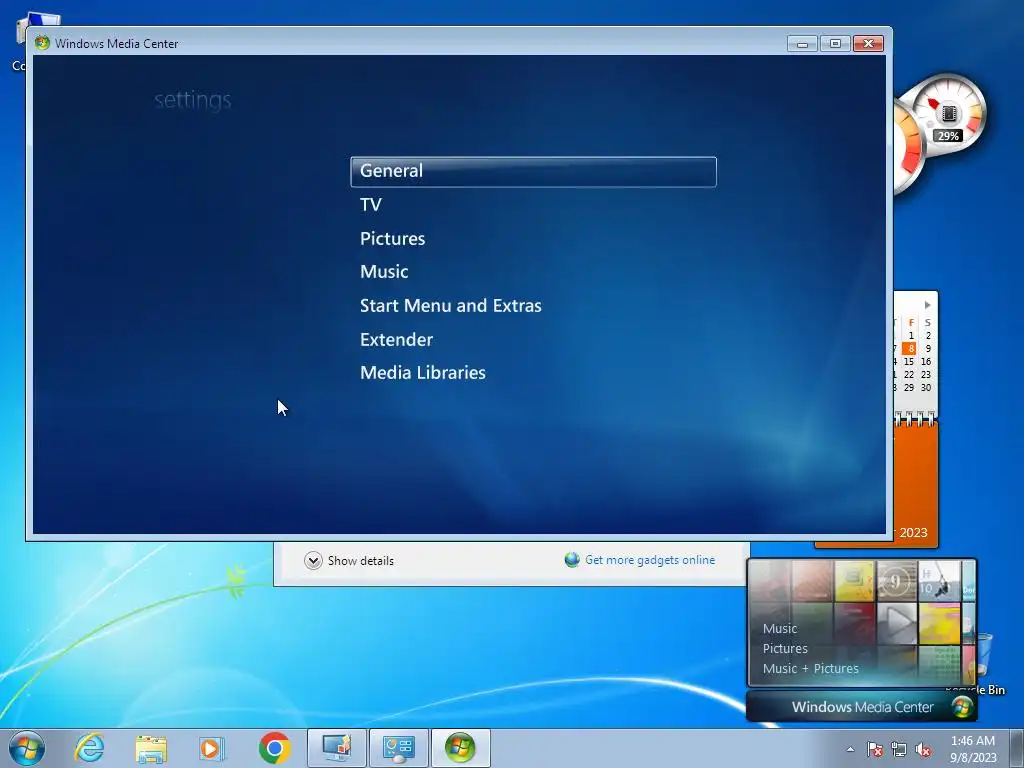This screenshot has width=1024, height=768.
Task: Open General settings in Media Center
Action: (533, 172)
